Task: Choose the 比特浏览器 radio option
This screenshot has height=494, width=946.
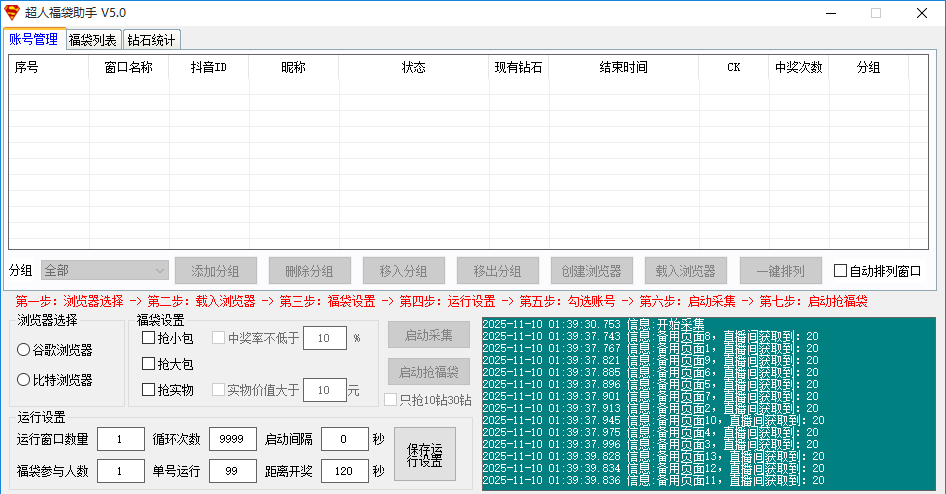Action: click(x=24, y=380)
